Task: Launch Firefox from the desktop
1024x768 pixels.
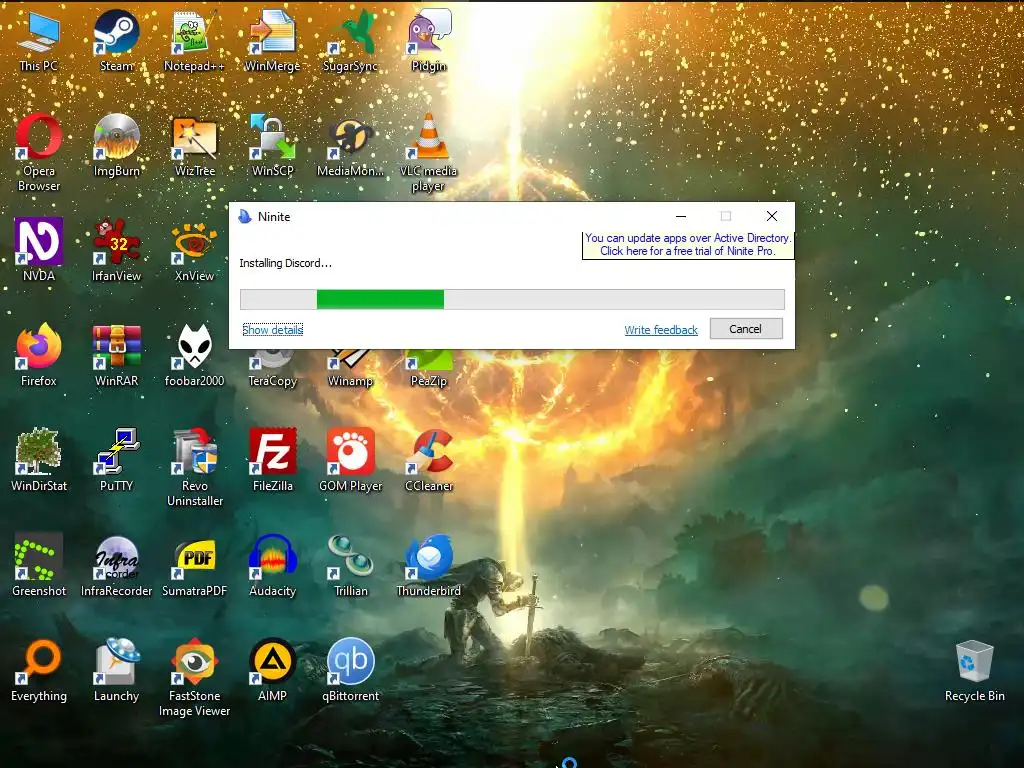Action: coord(39,355)
